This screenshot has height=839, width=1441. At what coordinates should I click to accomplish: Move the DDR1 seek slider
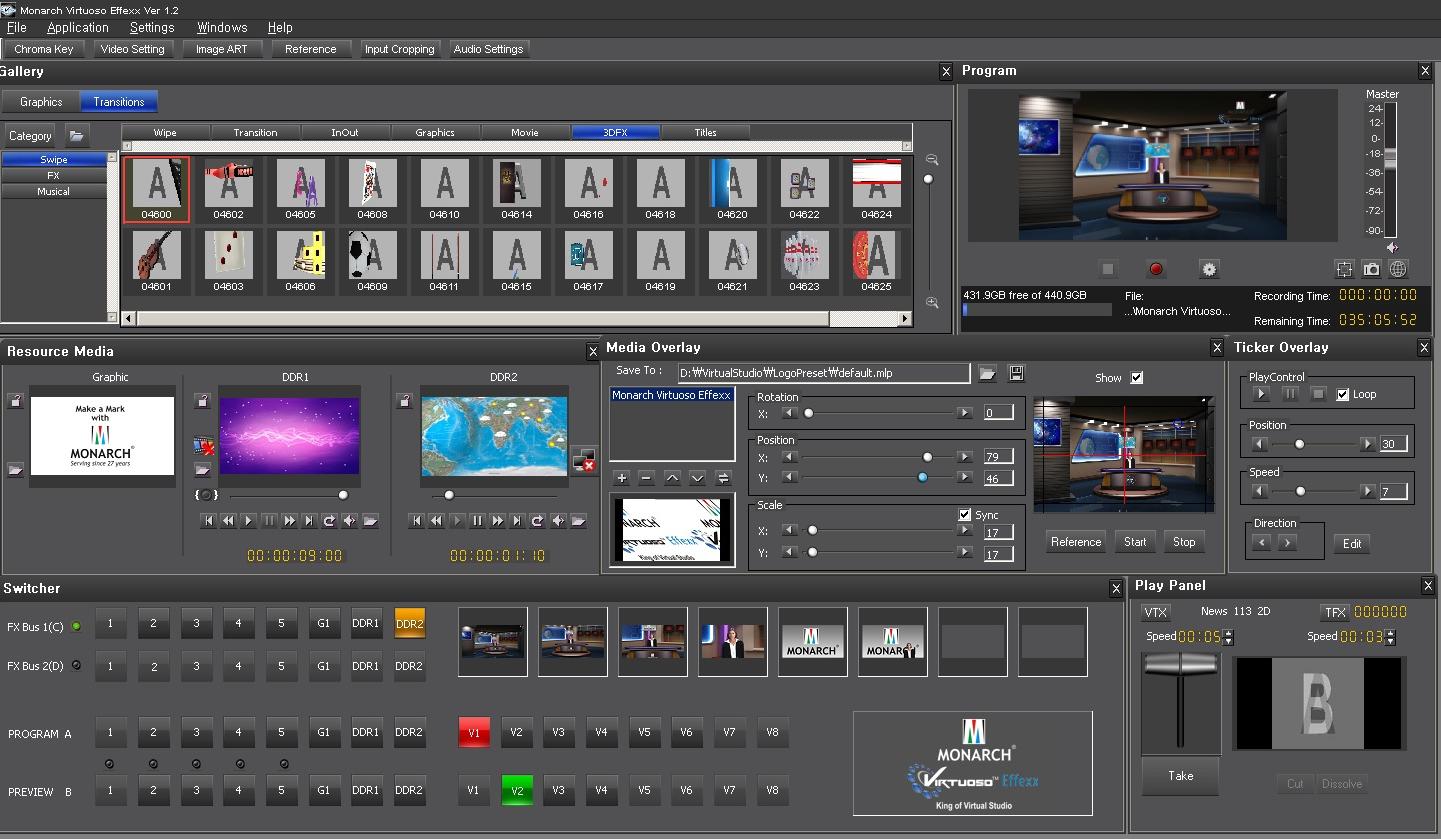point(343,495)
